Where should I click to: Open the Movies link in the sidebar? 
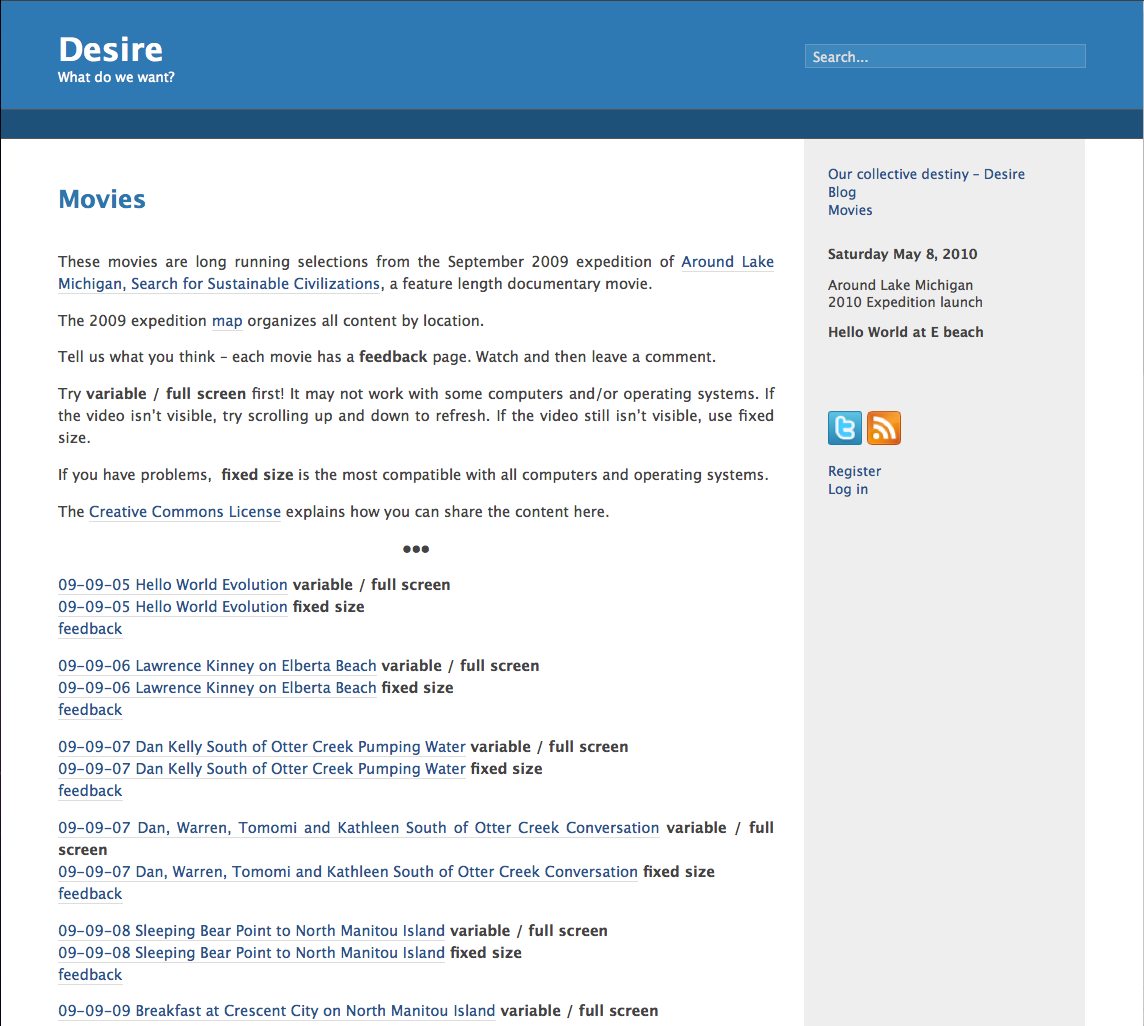tap(850, 210)
